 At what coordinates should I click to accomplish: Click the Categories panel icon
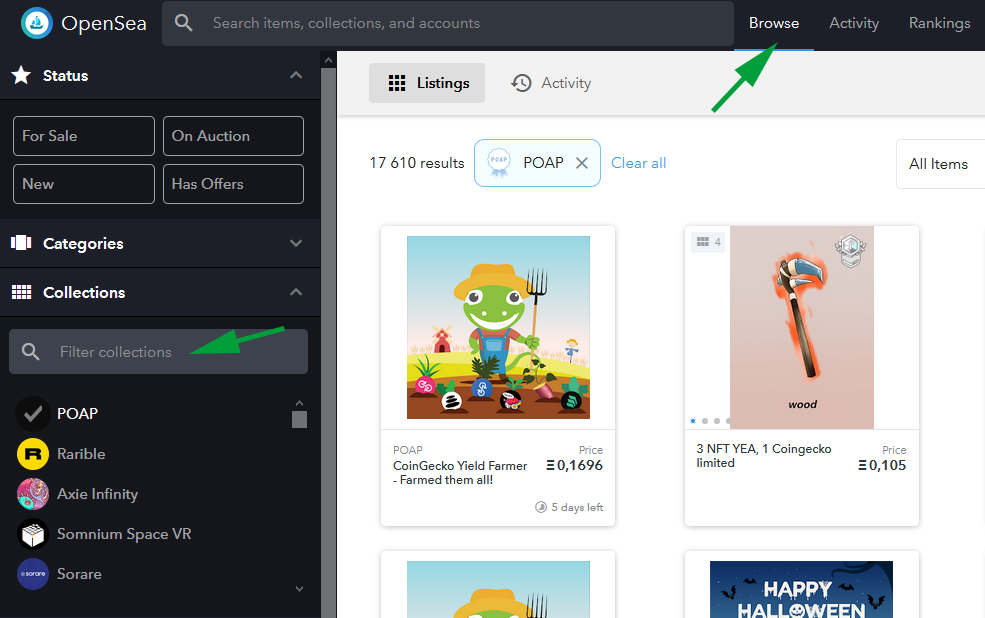(21, 243)
